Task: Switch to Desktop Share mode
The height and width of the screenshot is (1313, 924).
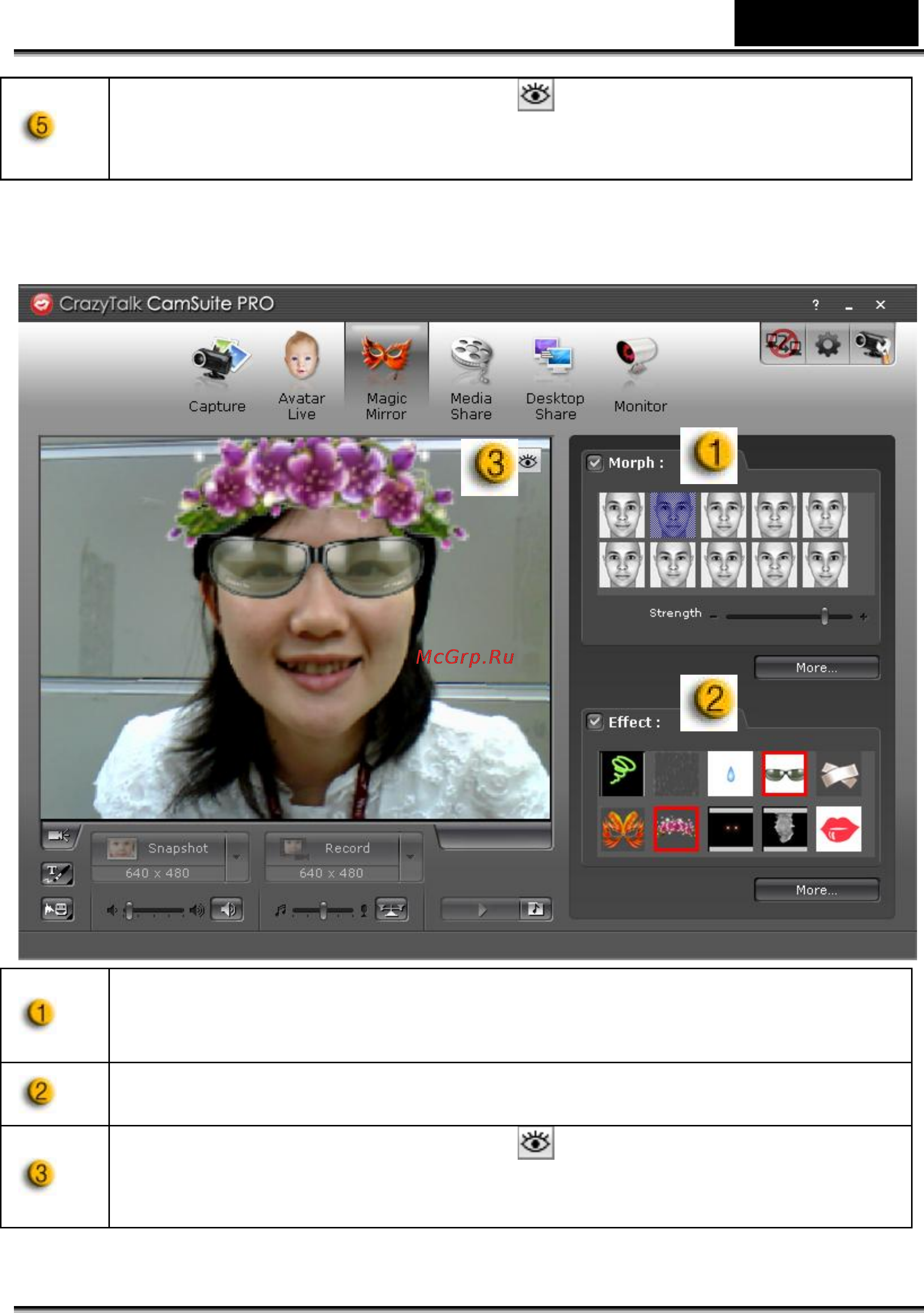Action: (x=555, y=378)
